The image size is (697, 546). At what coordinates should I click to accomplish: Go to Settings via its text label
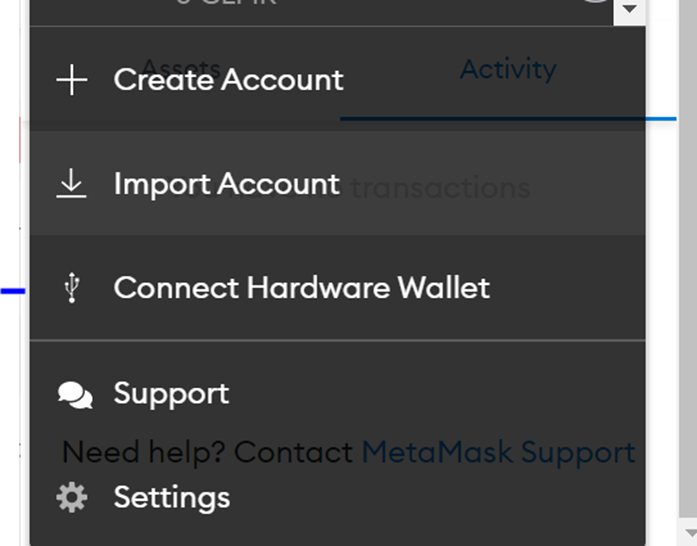pyautogui.click(x=172, y=497)
